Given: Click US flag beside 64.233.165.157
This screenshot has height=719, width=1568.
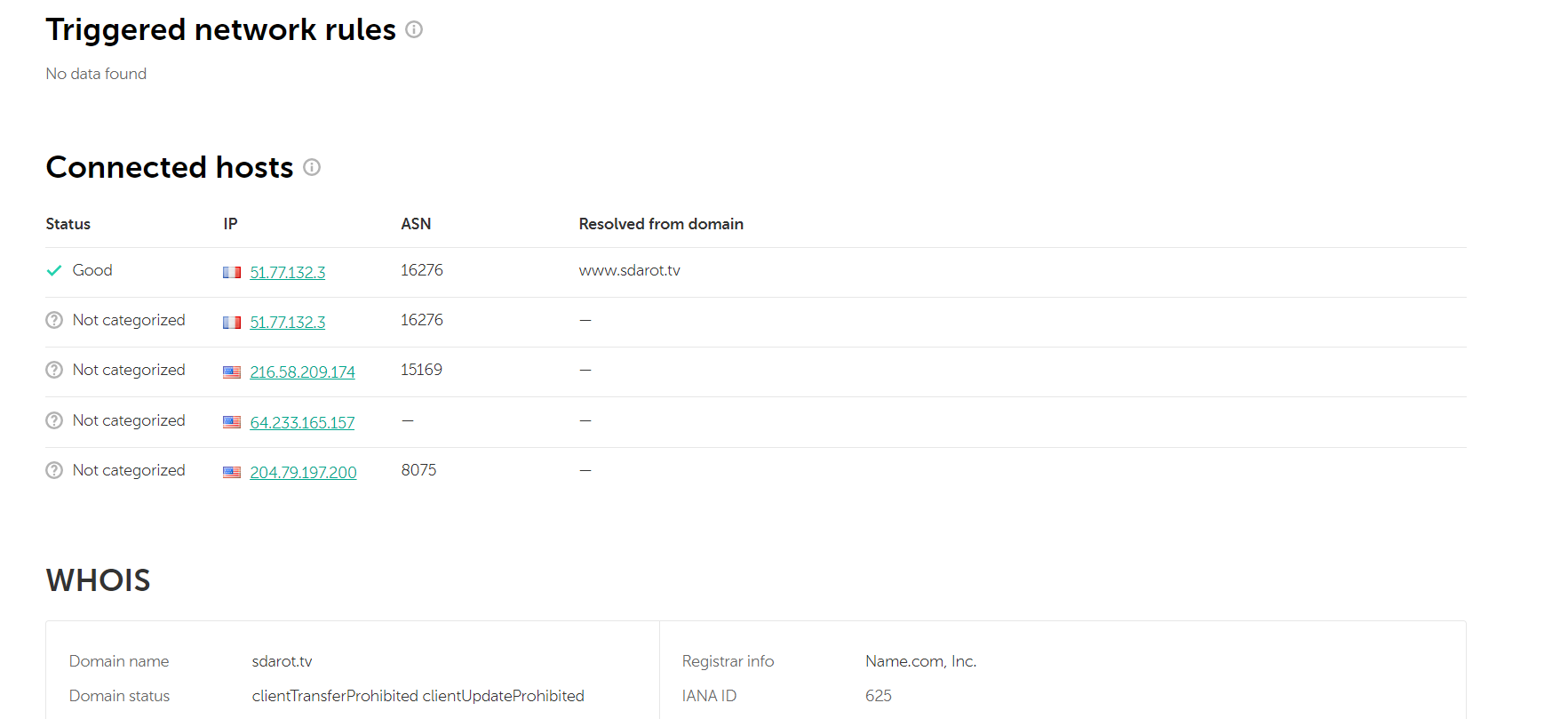Looking at the screenshot, I should (x=232, y=422).
